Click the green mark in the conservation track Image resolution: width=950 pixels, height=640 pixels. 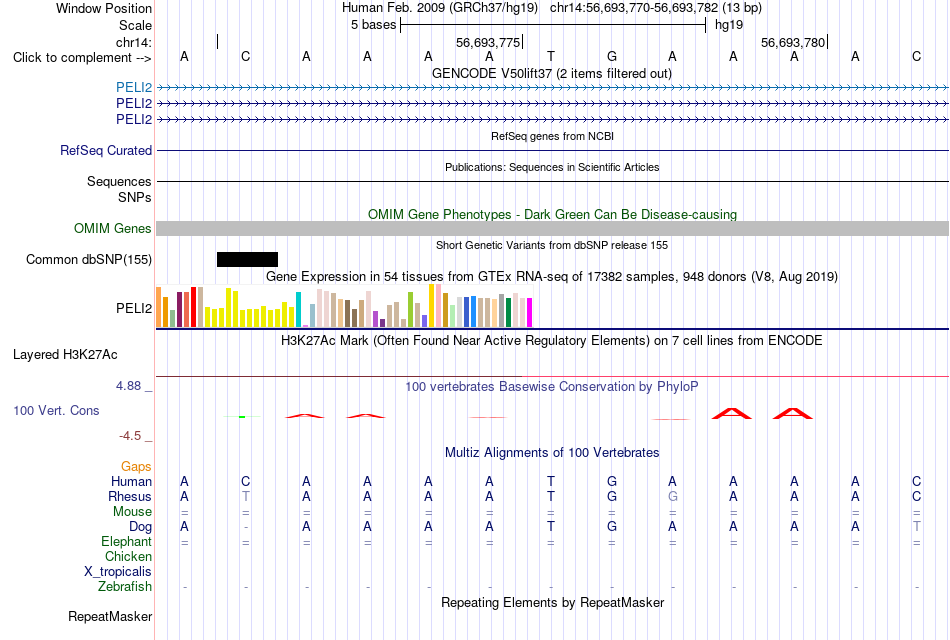[x=242, y=417]
